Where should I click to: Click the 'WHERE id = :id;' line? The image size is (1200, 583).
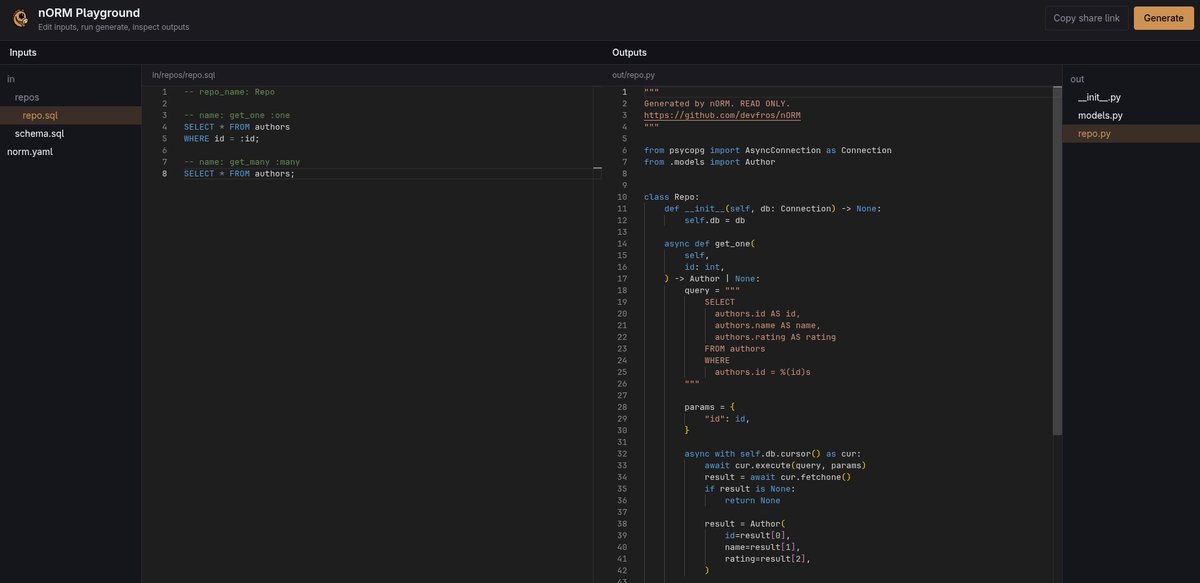click(x=221, y=138)
